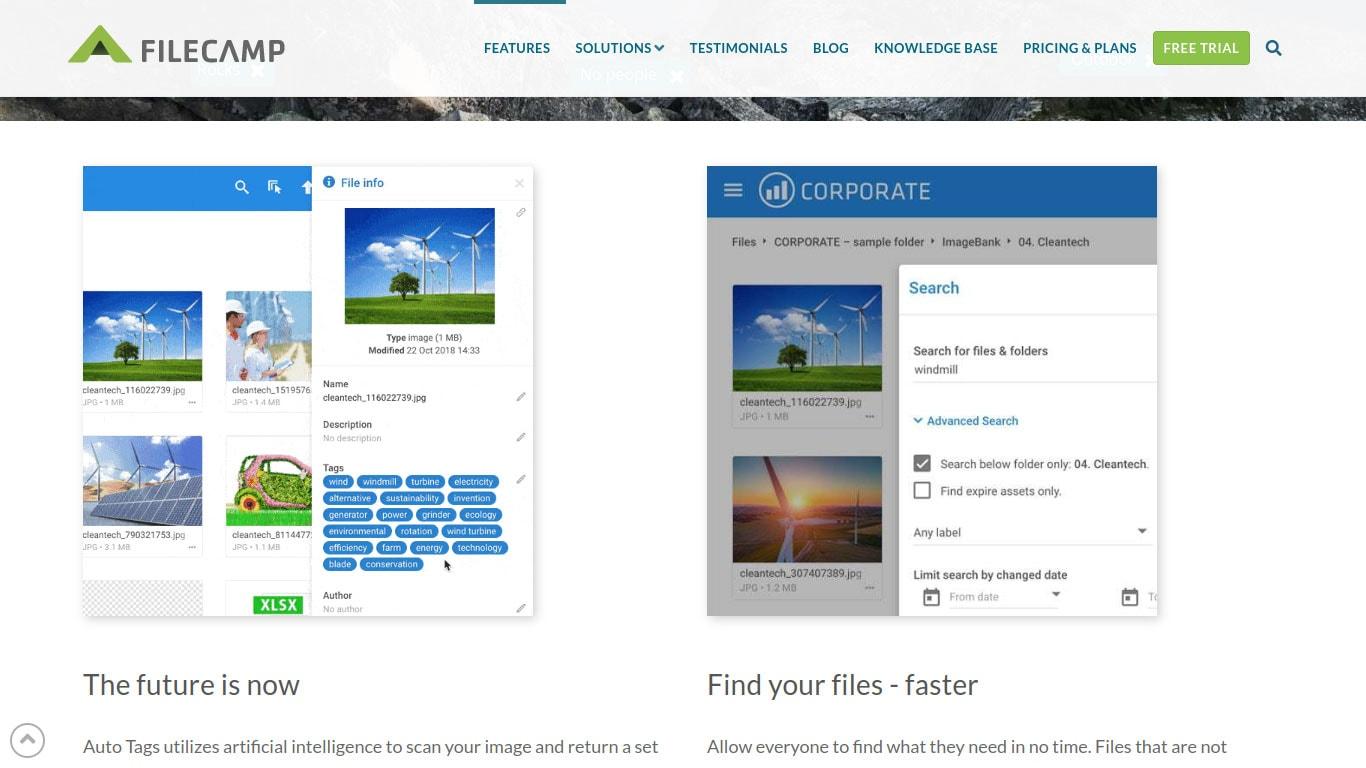1366x768 pixels.
Task: Enable the Find expire assets only checkbox
Action: (x=922, y=491)
